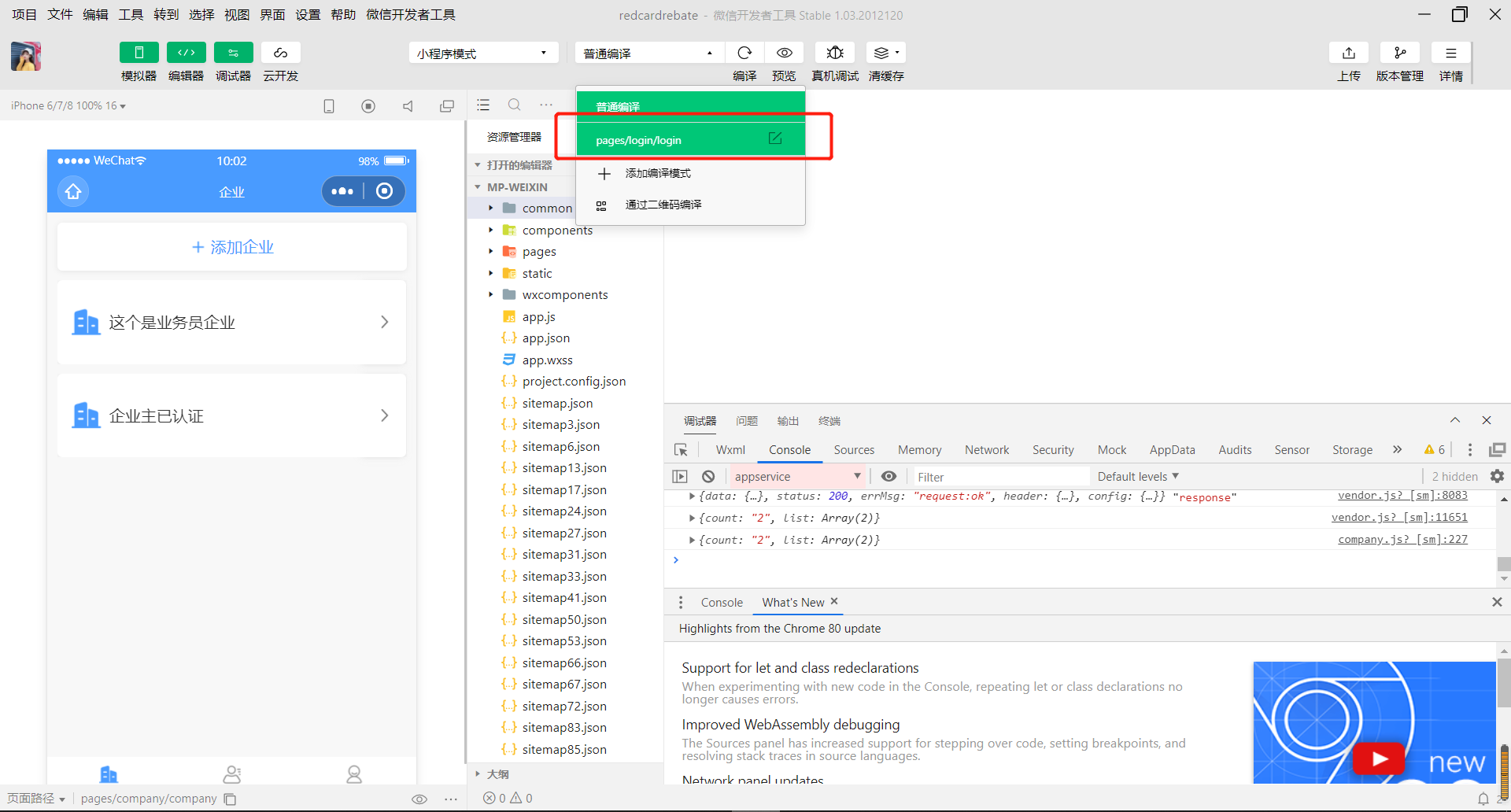Viewport: 1511px width, 812px height.
Task: Toggle the 模拟器 simulator panel button
Action: coord(139,53)
